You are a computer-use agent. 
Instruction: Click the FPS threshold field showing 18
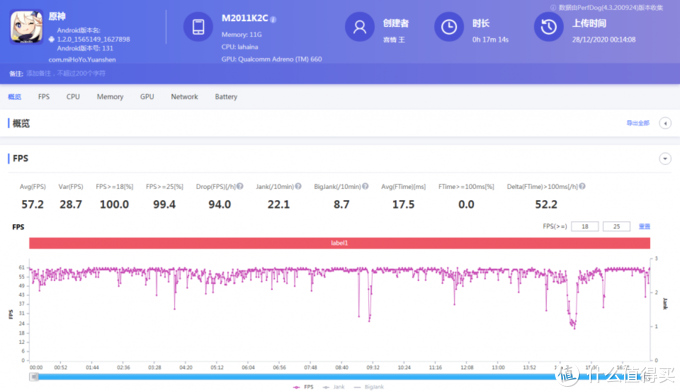(x=585, y=226)
